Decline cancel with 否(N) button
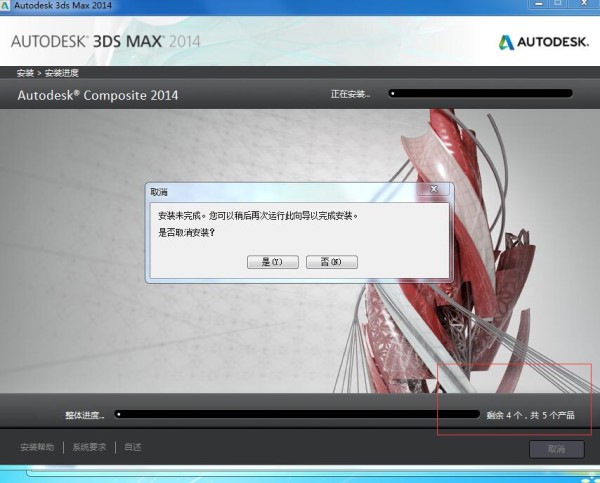Image resolution: width=600 pixels, height=483 pixels. coord(332,262)
